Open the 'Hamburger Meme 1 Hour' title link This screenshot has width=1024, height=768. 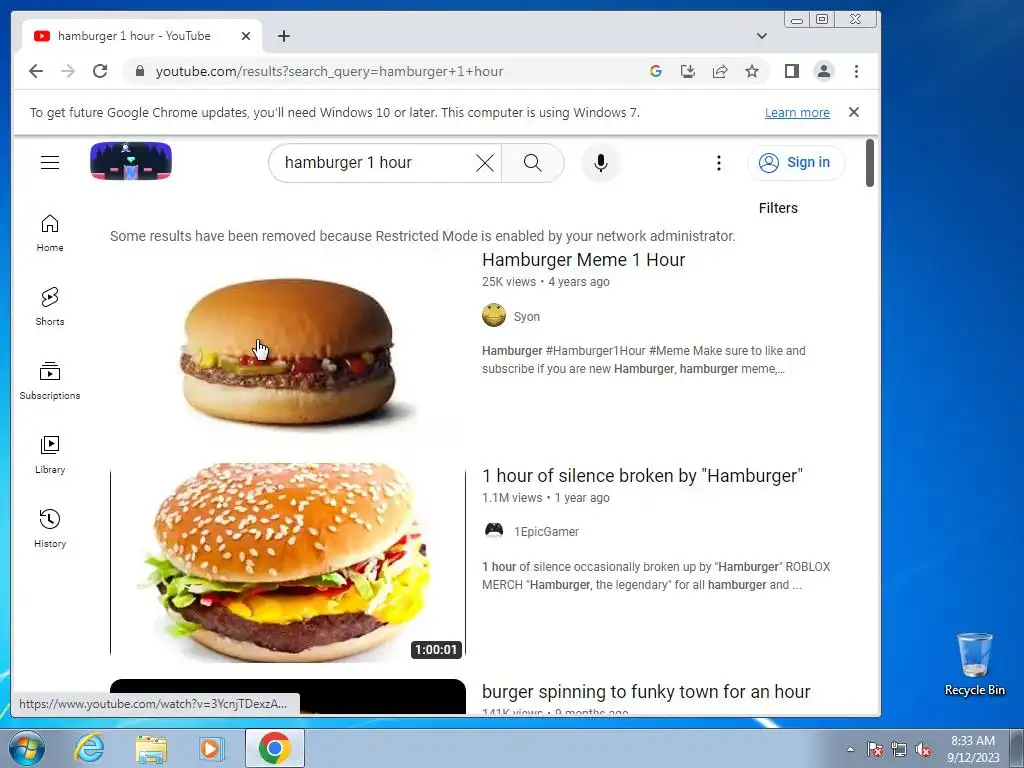583,260
